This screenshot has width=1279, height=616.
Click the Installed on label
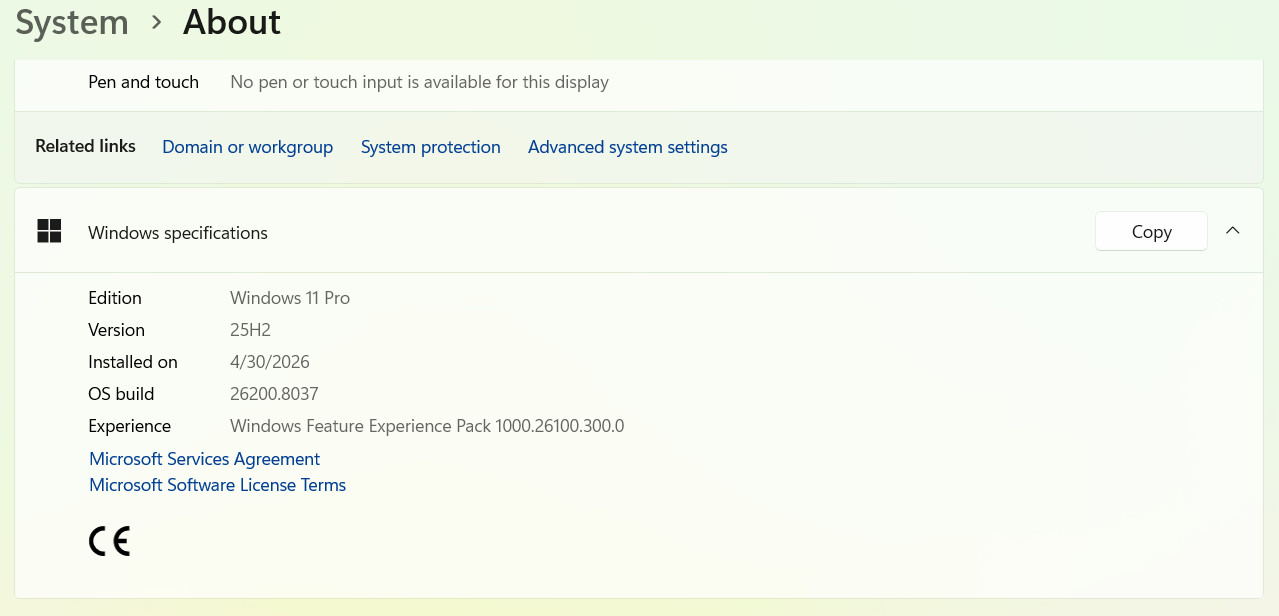pyautogui.click(x=133, y=362)
